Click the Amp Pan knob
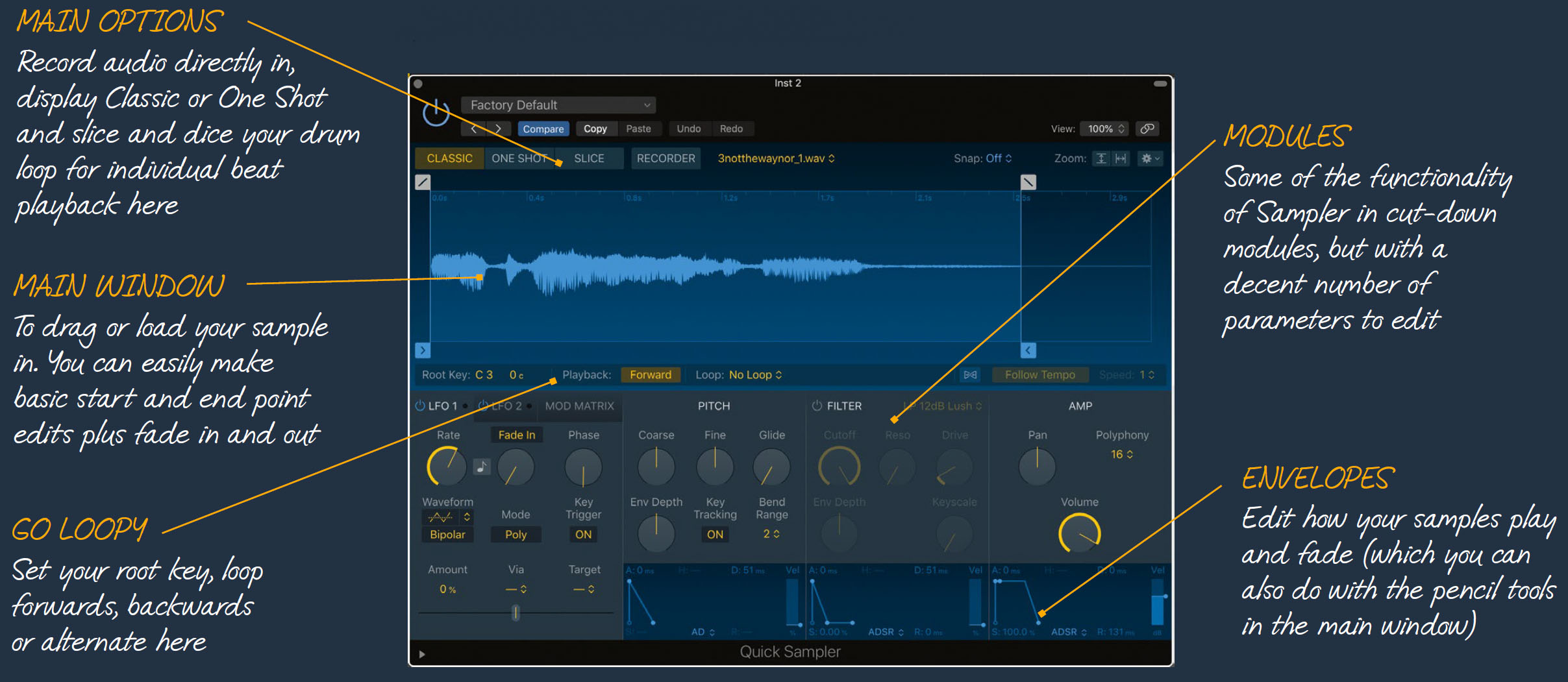This screenshot has width=1568, height=682. coord(1038,467)
